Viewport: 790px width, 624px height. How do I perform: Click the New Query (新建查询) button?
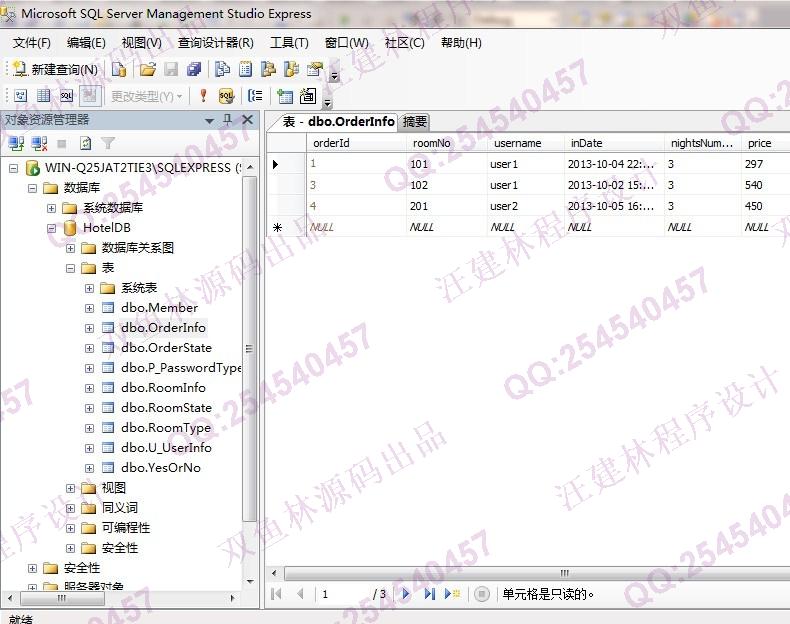pos(55,69)
